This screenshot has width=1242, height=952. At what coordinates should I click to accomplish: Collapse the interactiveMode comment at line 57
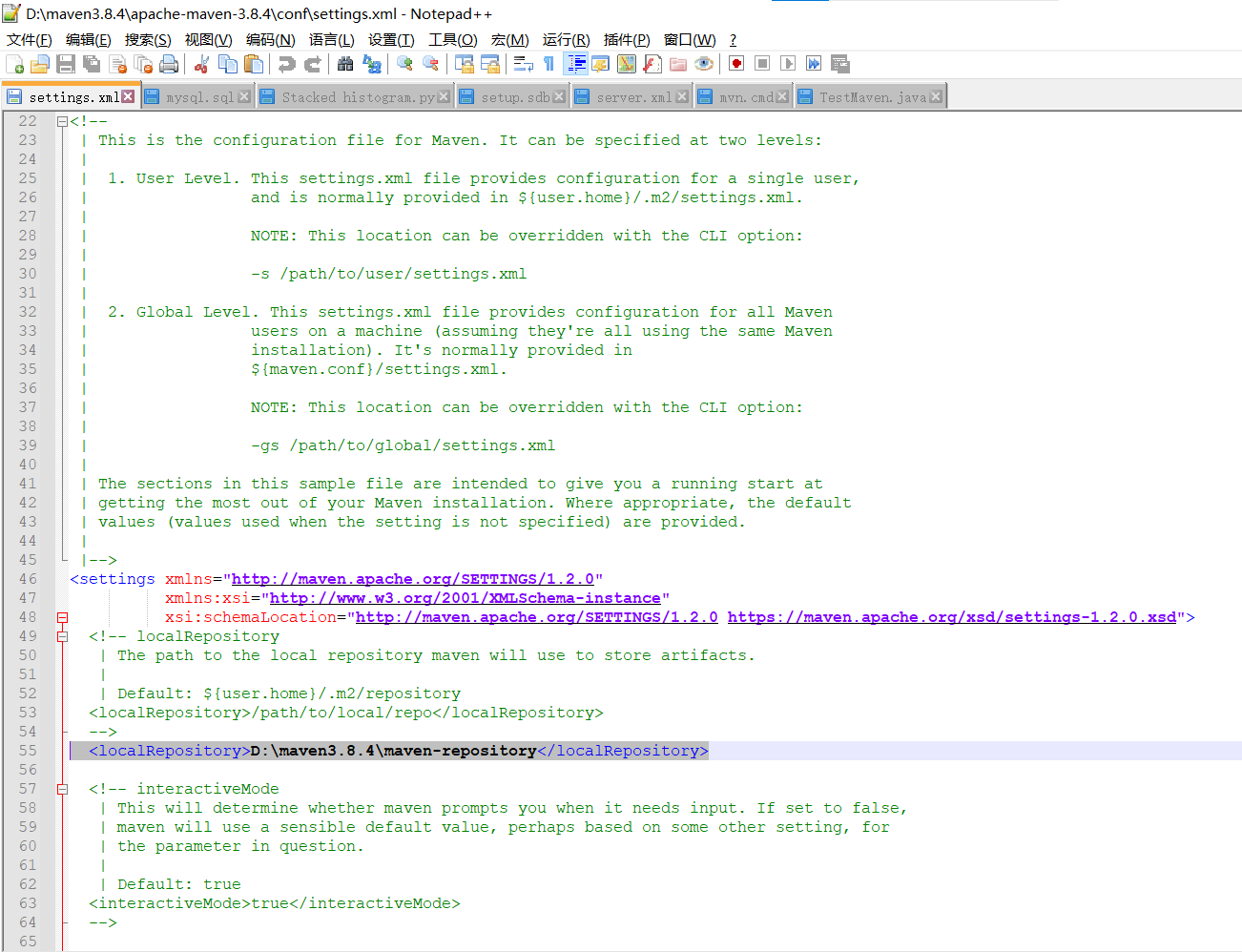coord(62,789)
